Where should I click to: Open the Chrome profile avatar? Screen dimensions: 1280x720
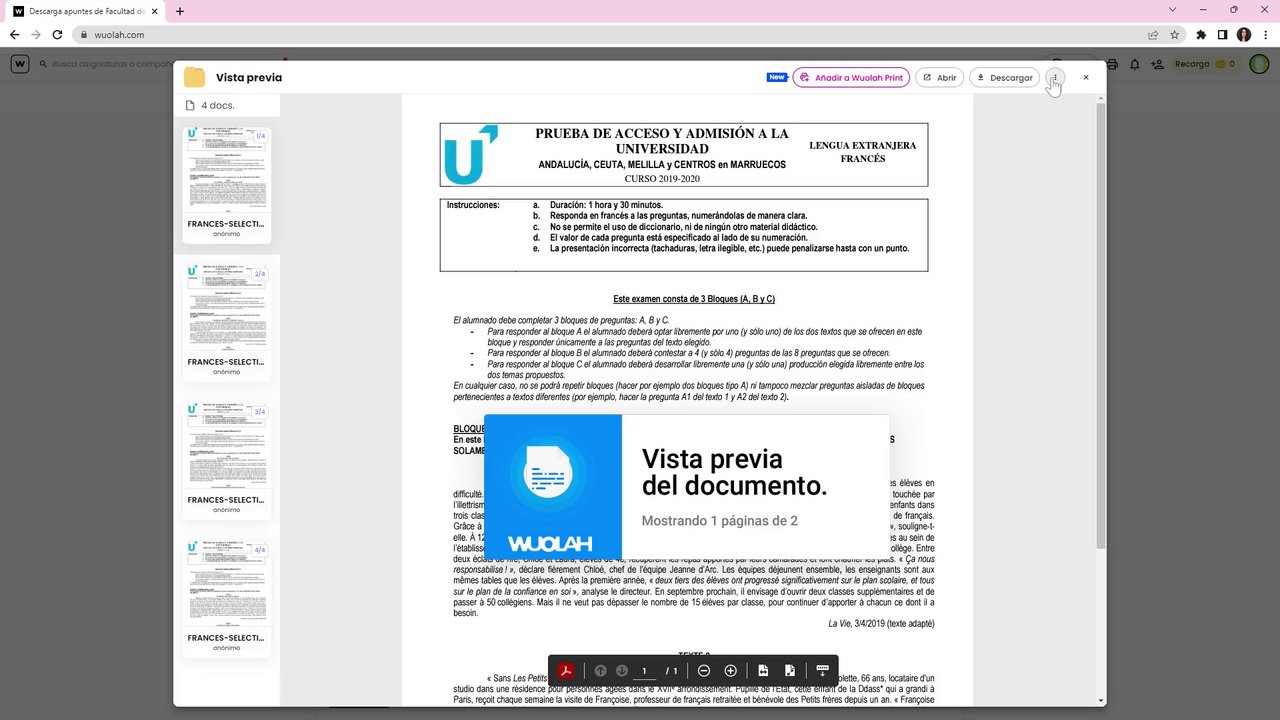pos(1244,34)
